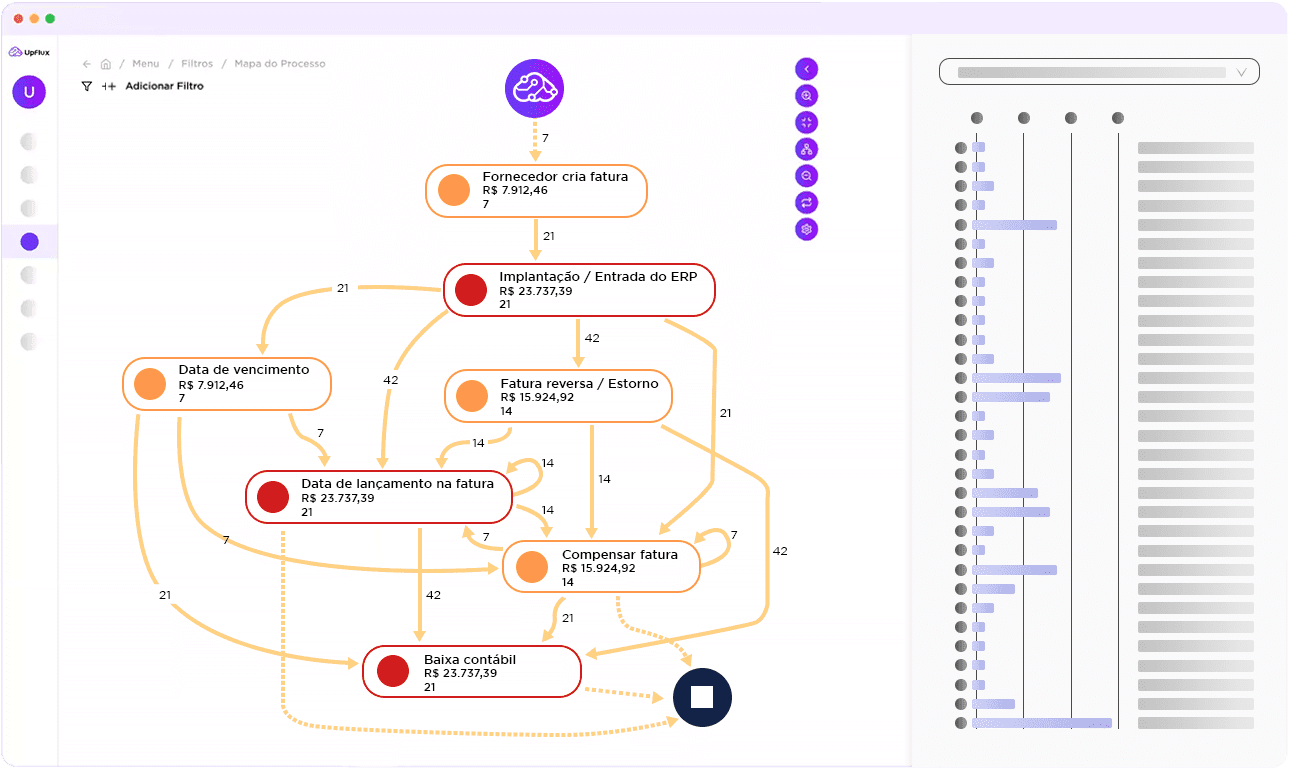Open the Menu breadcrumb link
Image resolution: width=1289 pixels, height=771 pixels.
click(145, 63)
